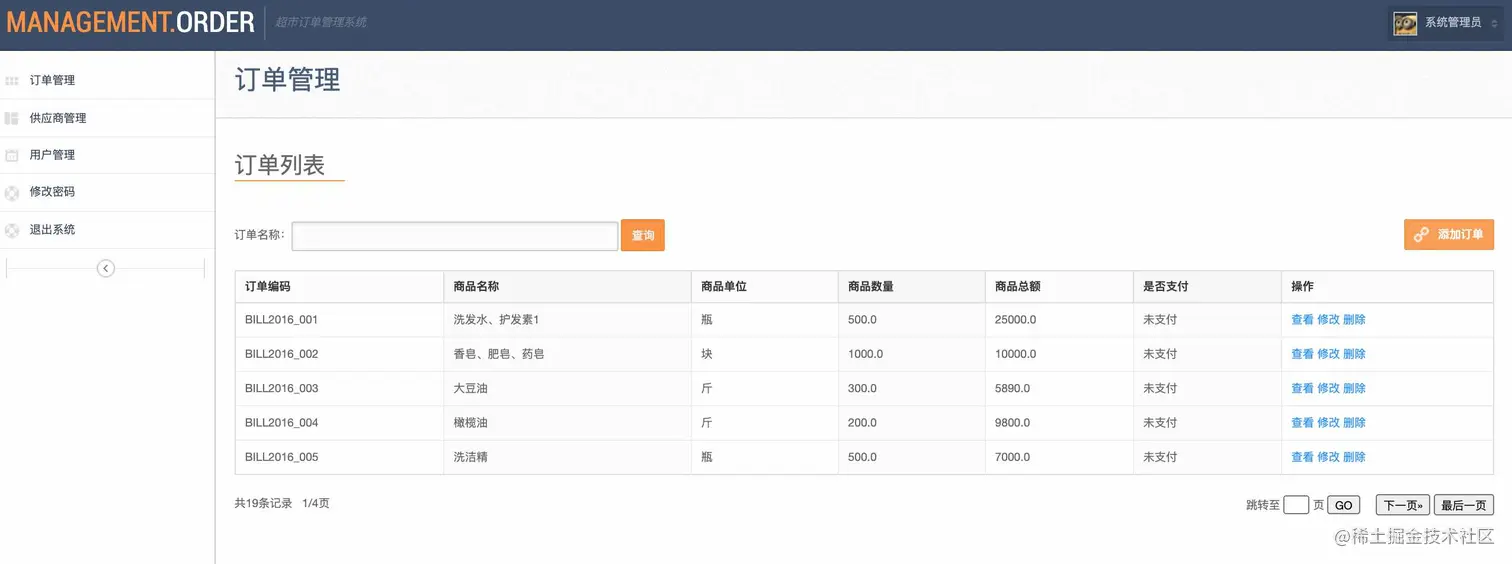The image size is (1512, 564).
Task: Delete order BILL2016_005 via 删除
Action: tap(1354, 457)
